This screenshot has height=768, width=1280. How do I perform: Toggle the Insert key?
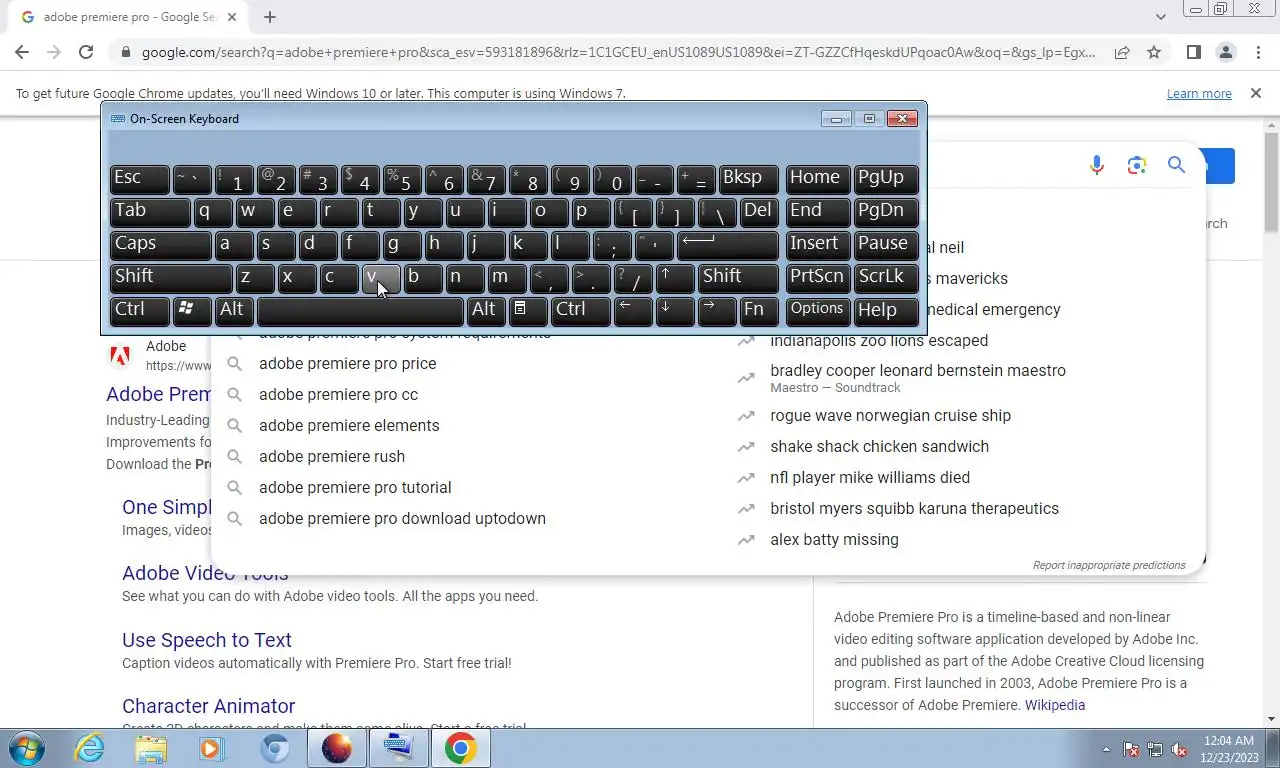point(818,245)
